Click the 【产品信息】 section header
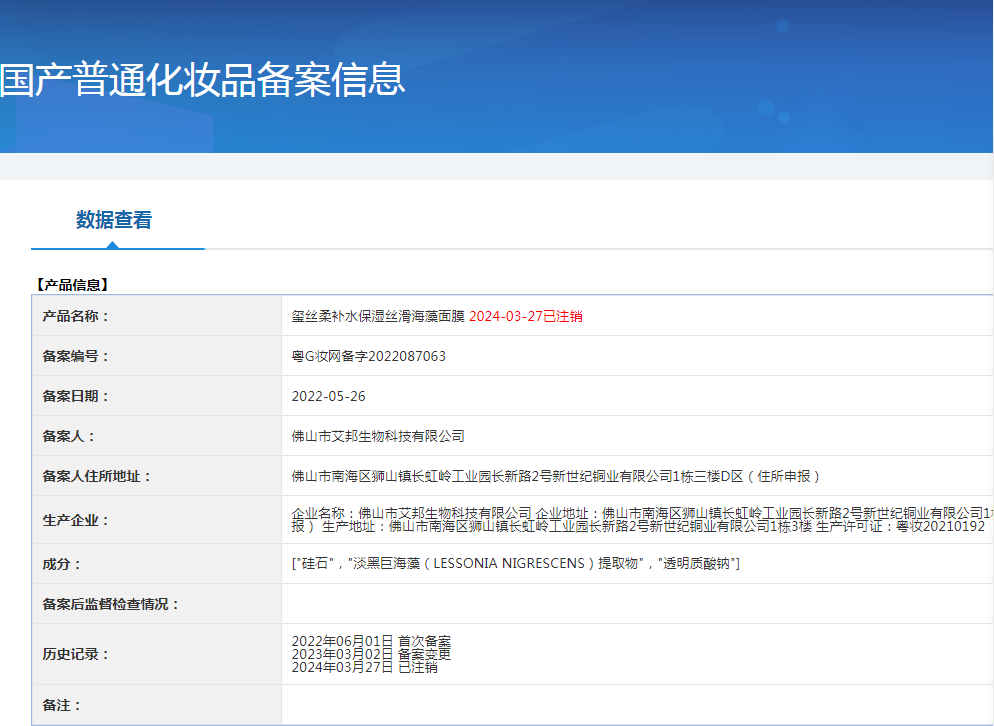The height and width of the screenshot is (726, 994). point(72,285)
